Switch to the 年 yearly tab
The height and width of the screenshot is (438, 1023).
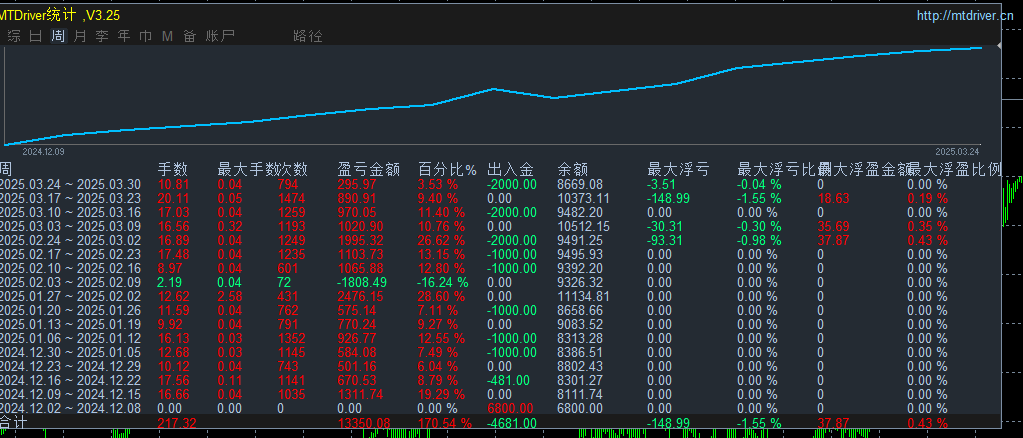(x=124, y=37)
